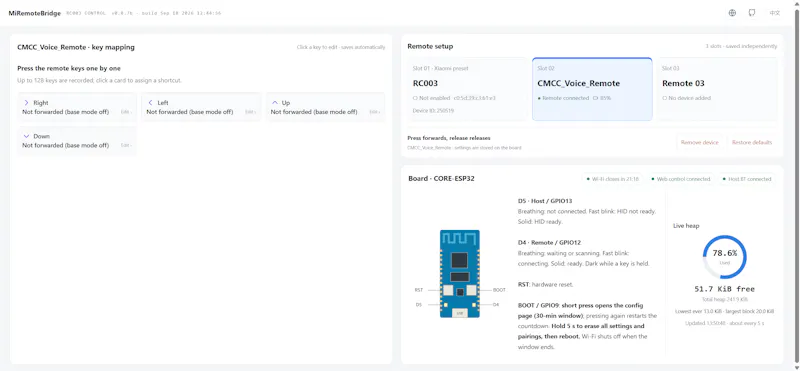This screenshot has height=371, width=800.
Task: Click the 'D5 - Host / GPIO13' heading
Action: click(545, 201)
